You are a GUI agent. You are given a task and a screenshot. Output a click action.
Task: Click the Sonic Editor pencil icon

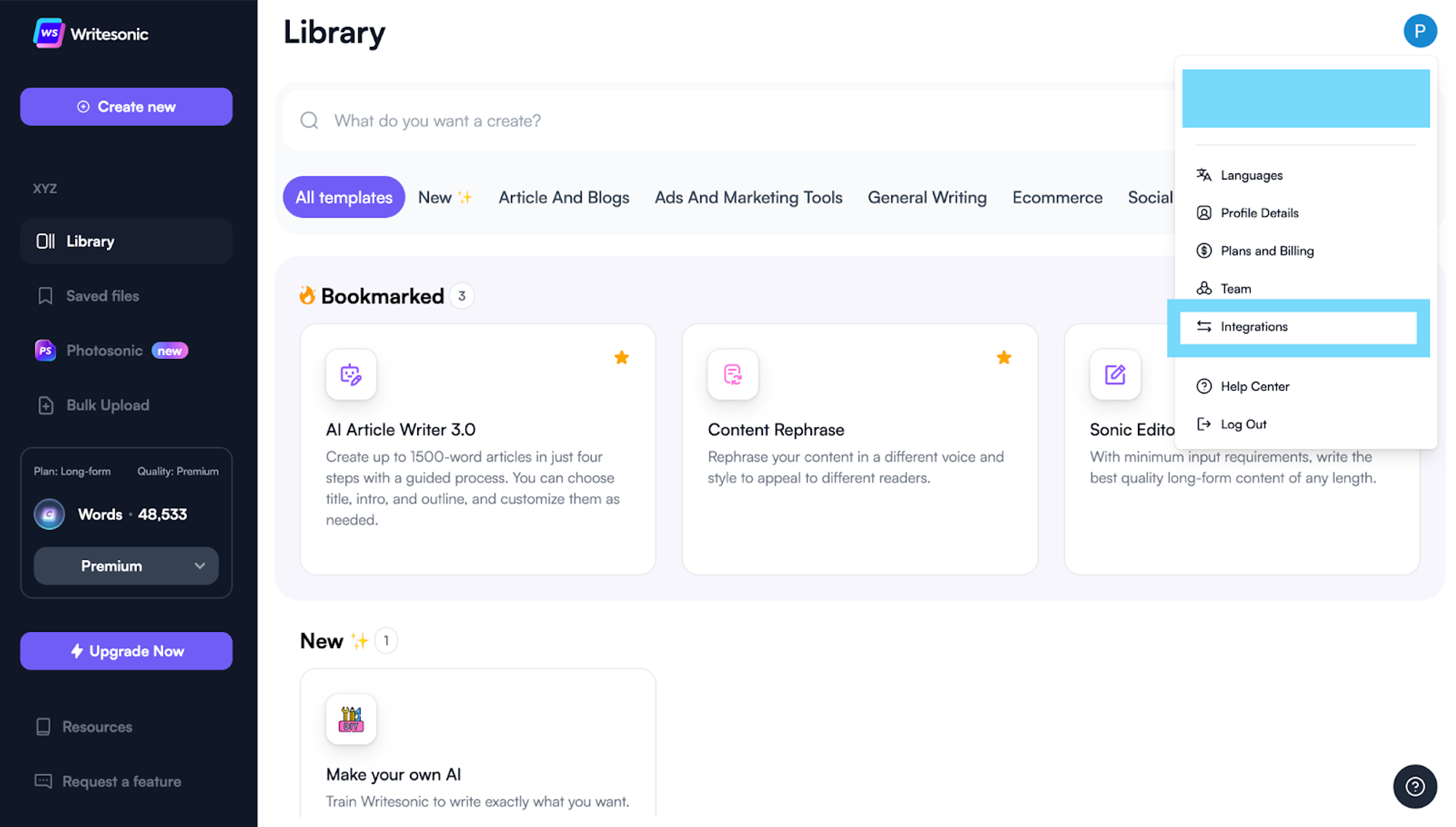coord(1115,375)
